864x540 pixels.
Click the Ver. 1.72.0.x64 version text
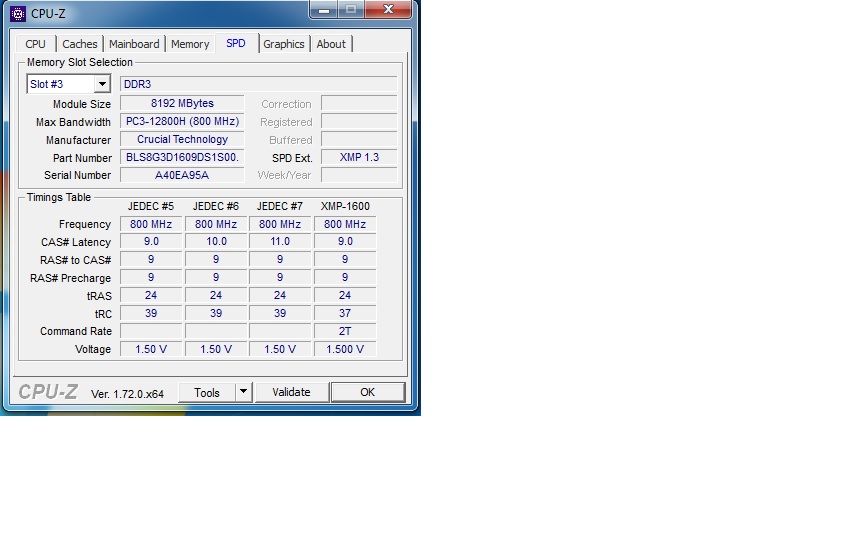click(127, 394)
